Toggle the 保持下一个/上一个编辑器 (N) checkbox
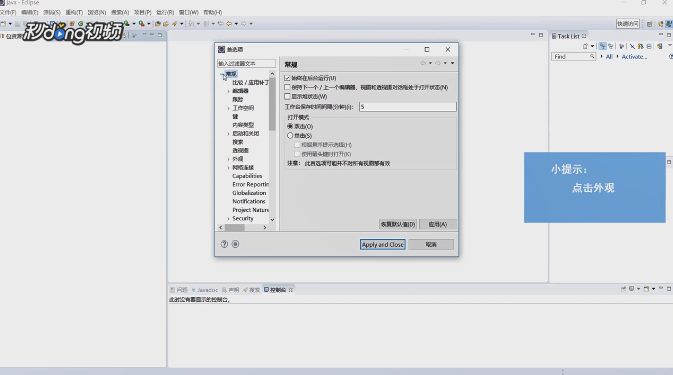 coord(287,87)
